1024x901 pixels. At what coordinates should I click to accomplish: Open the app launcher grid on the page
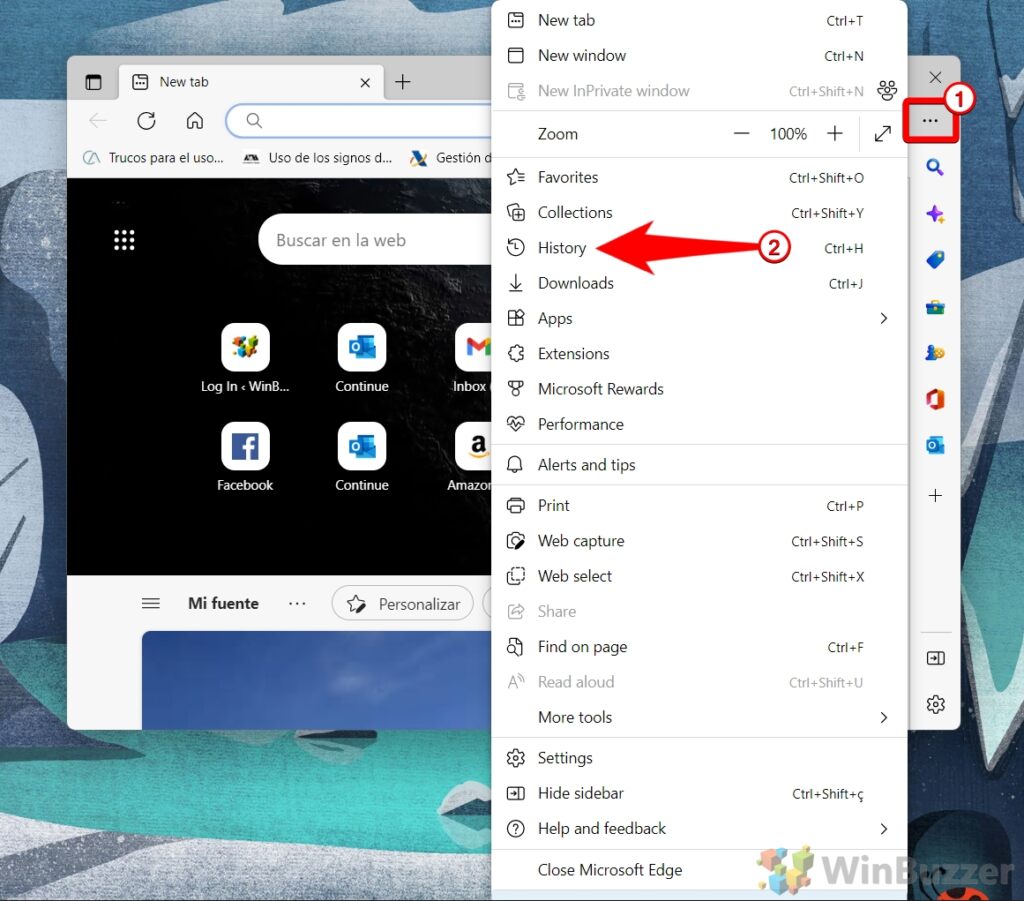[124, 239]
